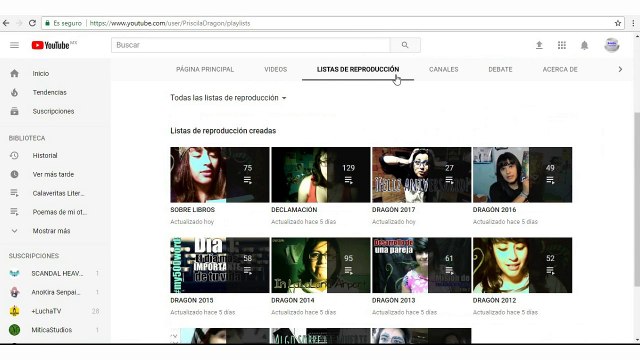Viewport: 640px width, 360px height.
Task: Focus the Buscar search field
Action: pyautogui.click(x=251, y=45)
